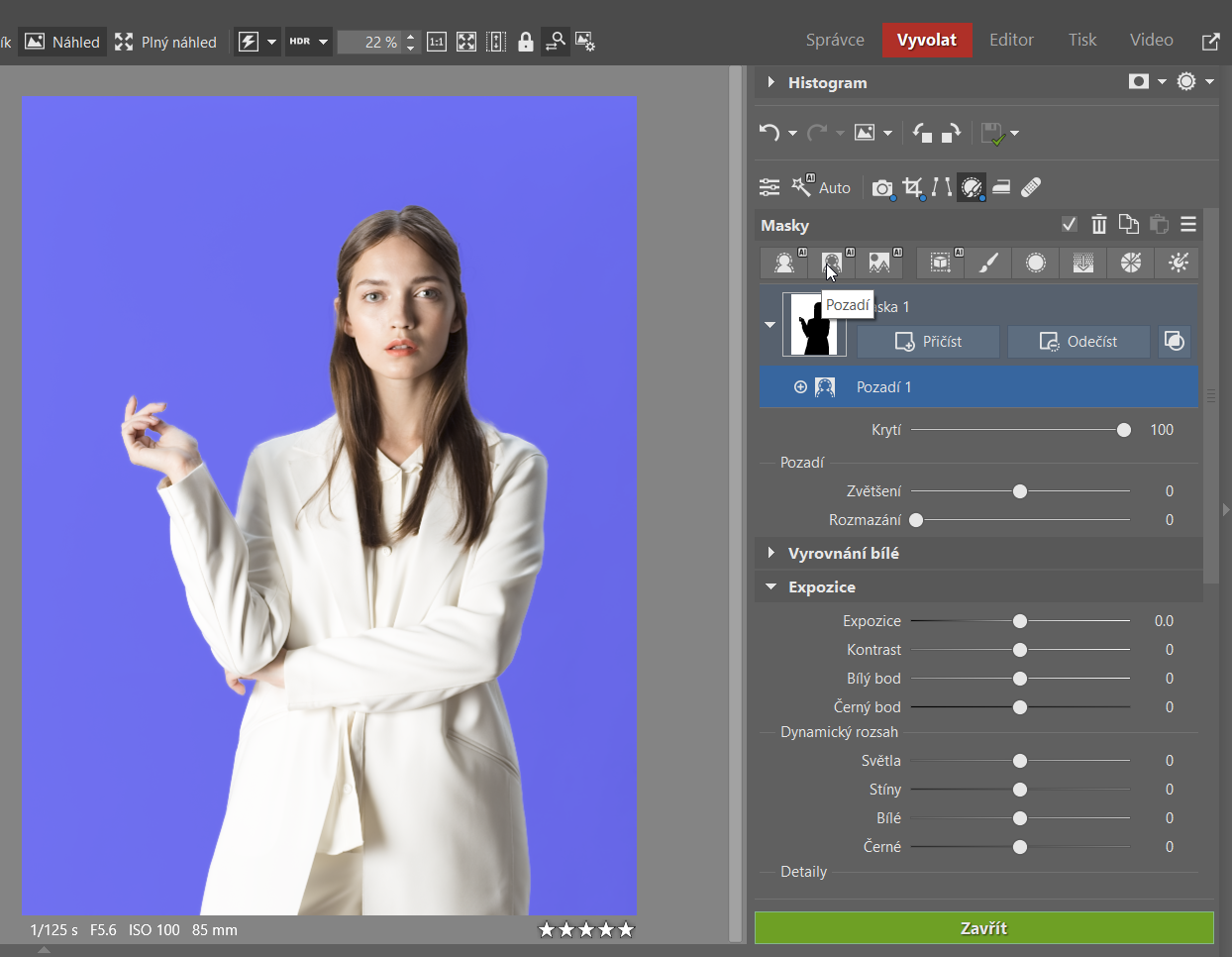Toggle the Masky enable checkbox

click(x=1069, y=225)
